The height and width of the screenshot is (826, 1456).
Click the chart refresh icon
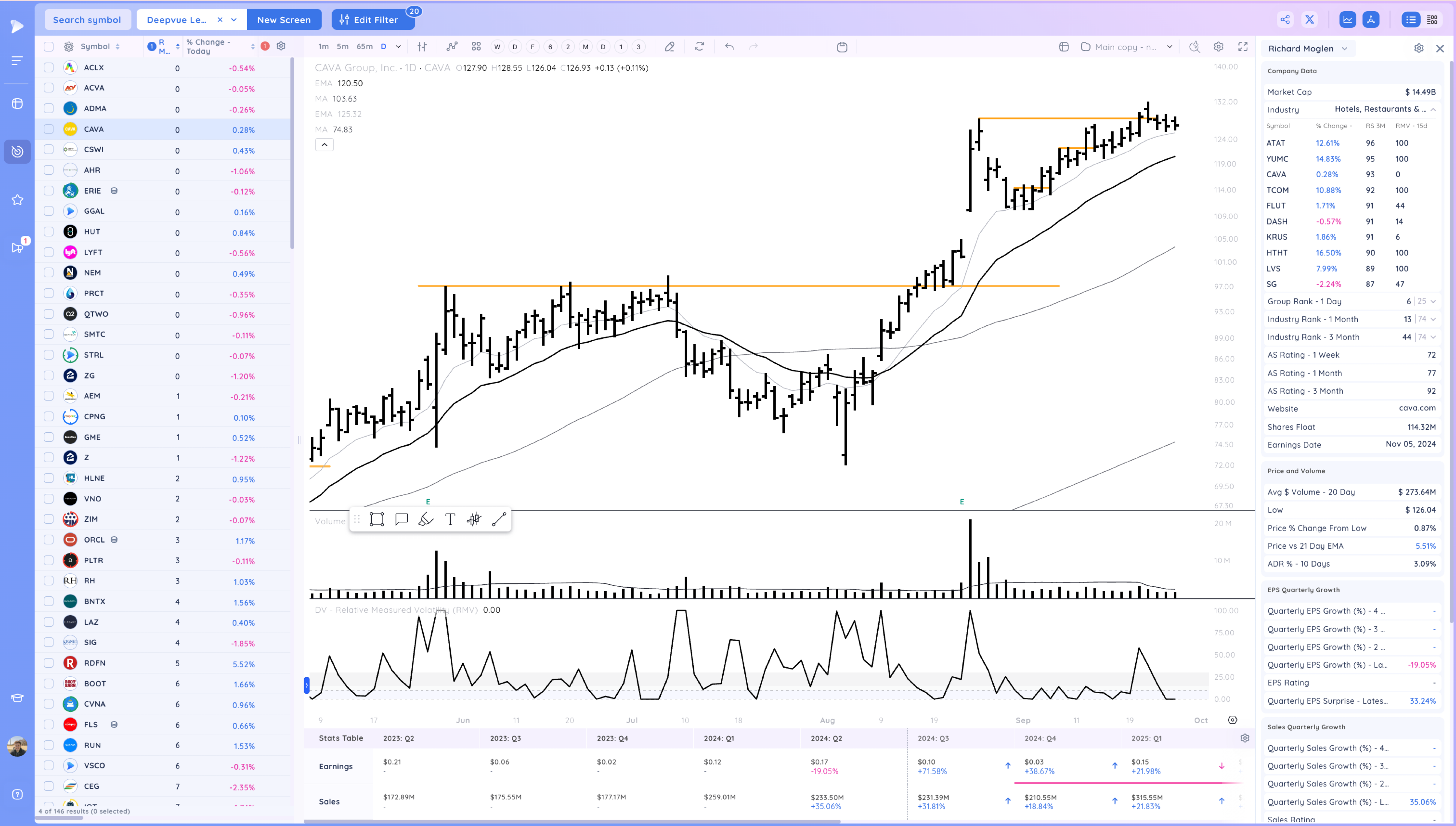click(x=699, y=47)
